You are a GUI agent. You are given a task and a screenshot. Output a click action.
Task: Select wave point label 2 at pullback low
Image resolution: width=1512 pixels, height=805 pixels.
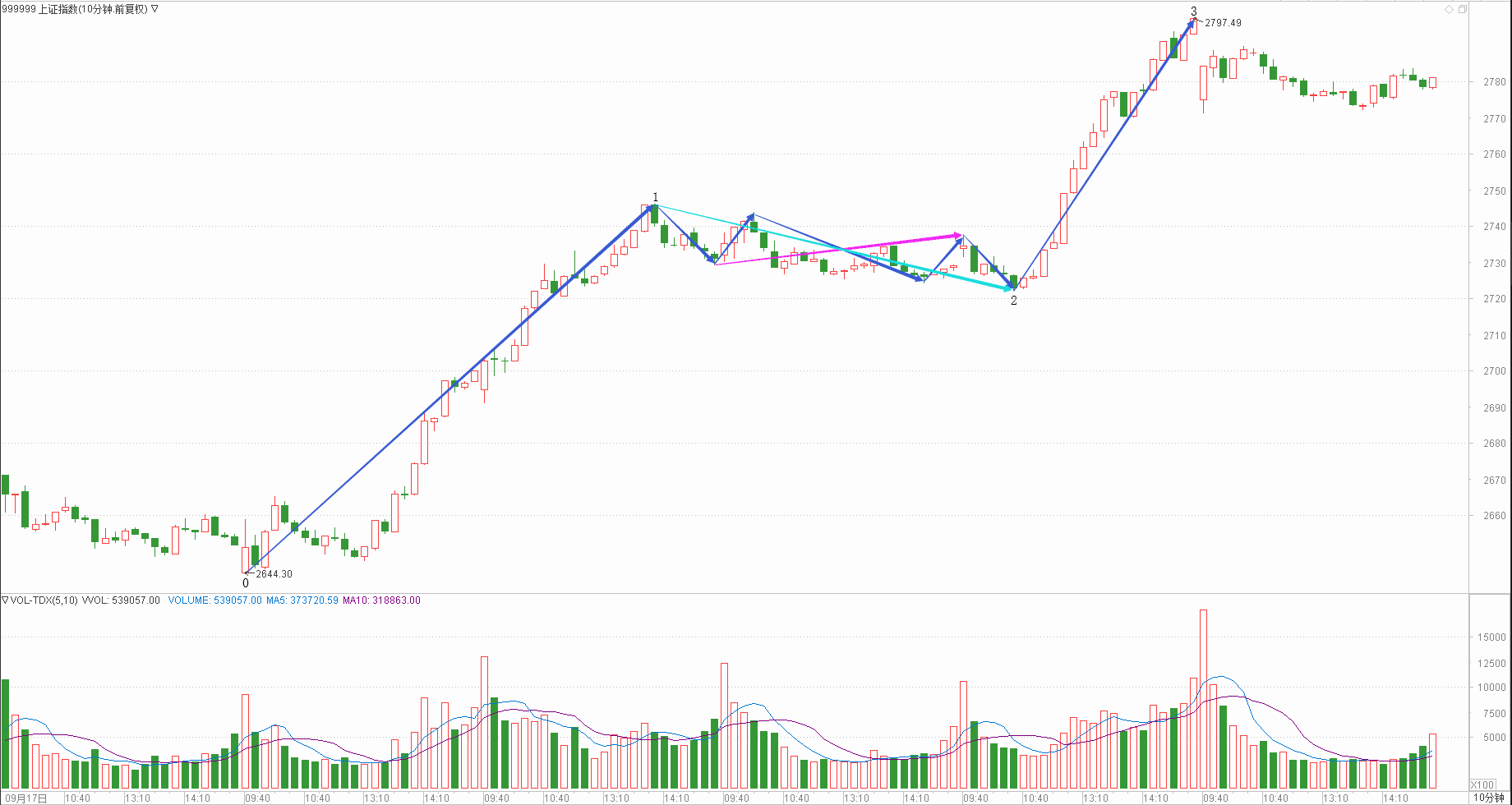(x=1013, y=301)
